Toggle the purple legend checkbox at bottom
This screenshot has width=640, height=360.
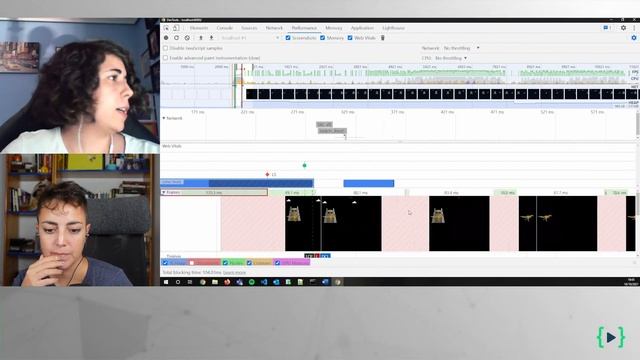[x=277, y=262]
